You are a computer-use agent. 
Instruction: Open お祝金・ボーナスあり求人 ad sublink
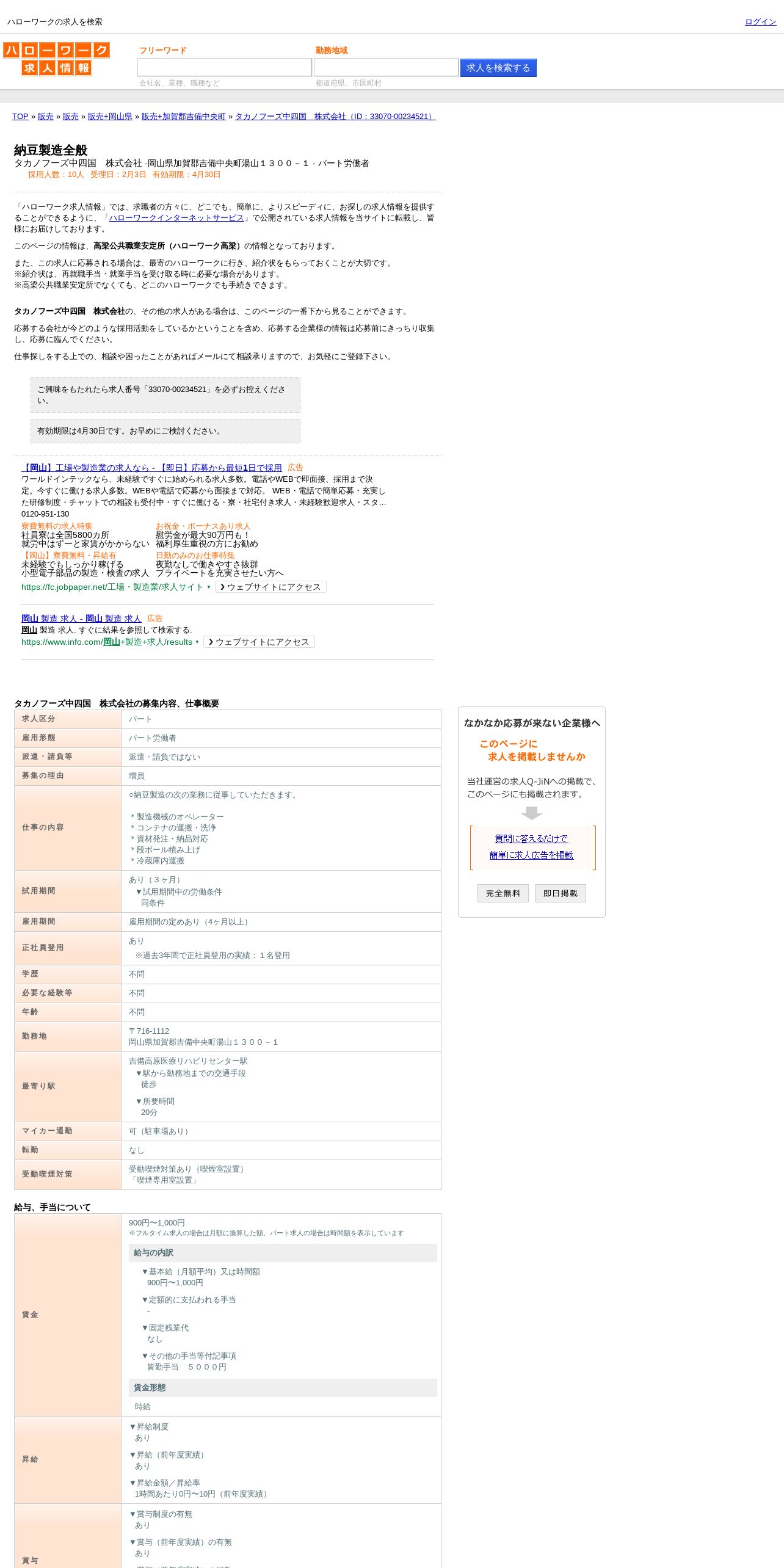(203, 526)
